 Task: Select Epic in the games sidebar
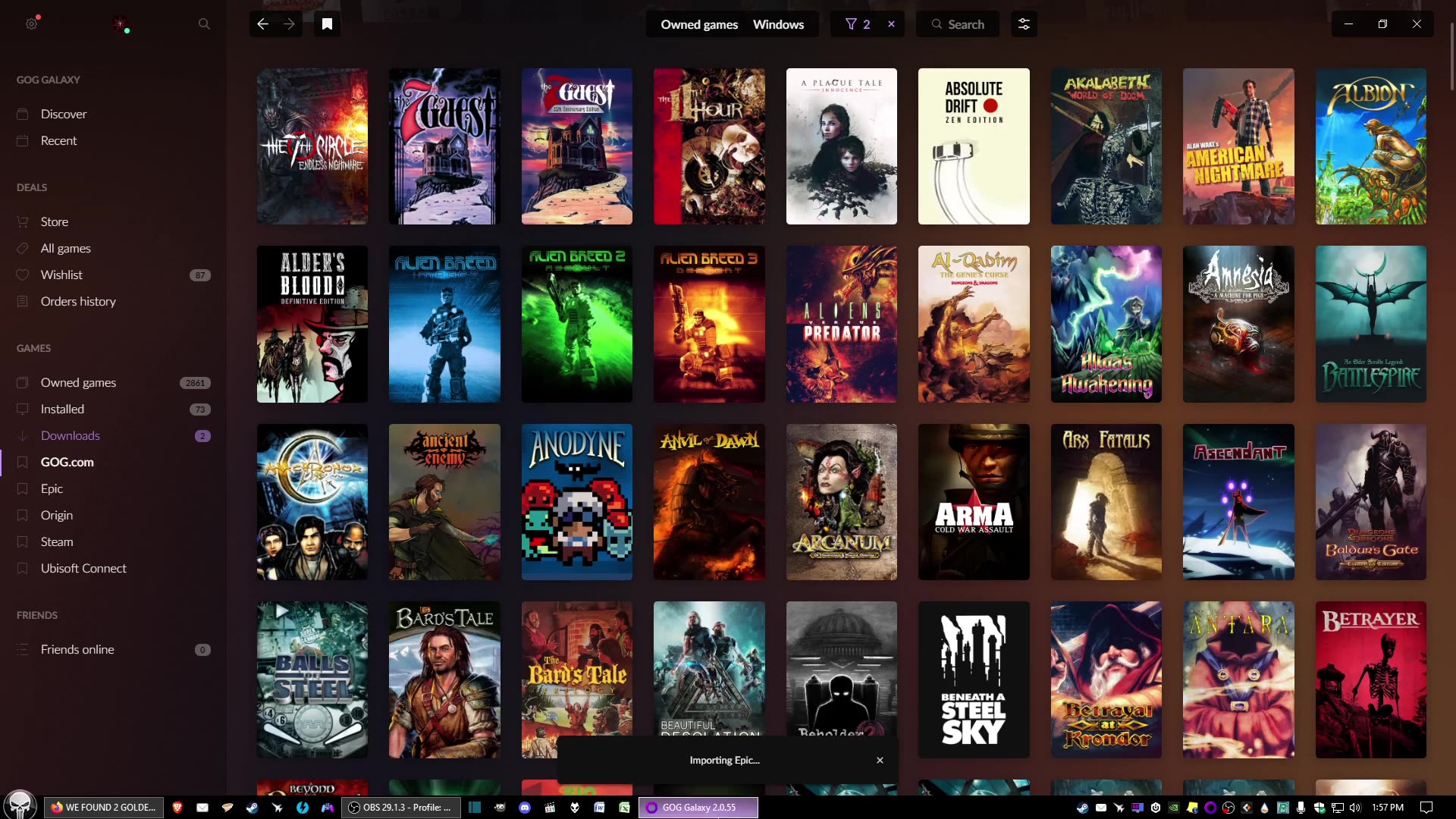pyautogui.click(x=52, y=488)
